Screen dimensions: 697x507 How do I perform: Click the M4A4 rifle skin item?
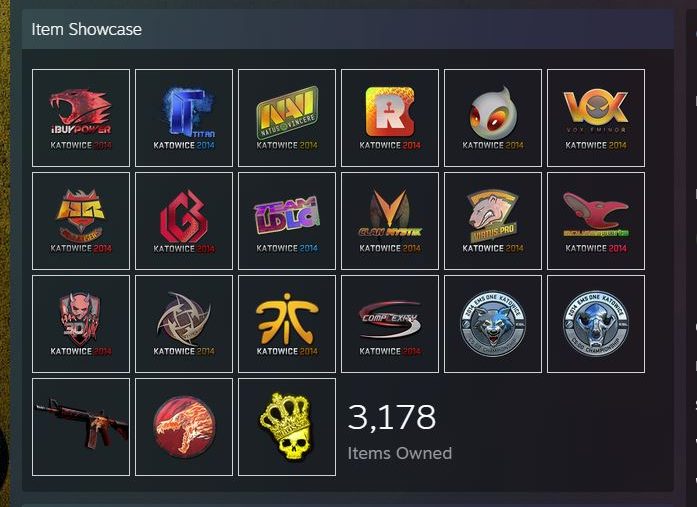(x=81, y=427)
